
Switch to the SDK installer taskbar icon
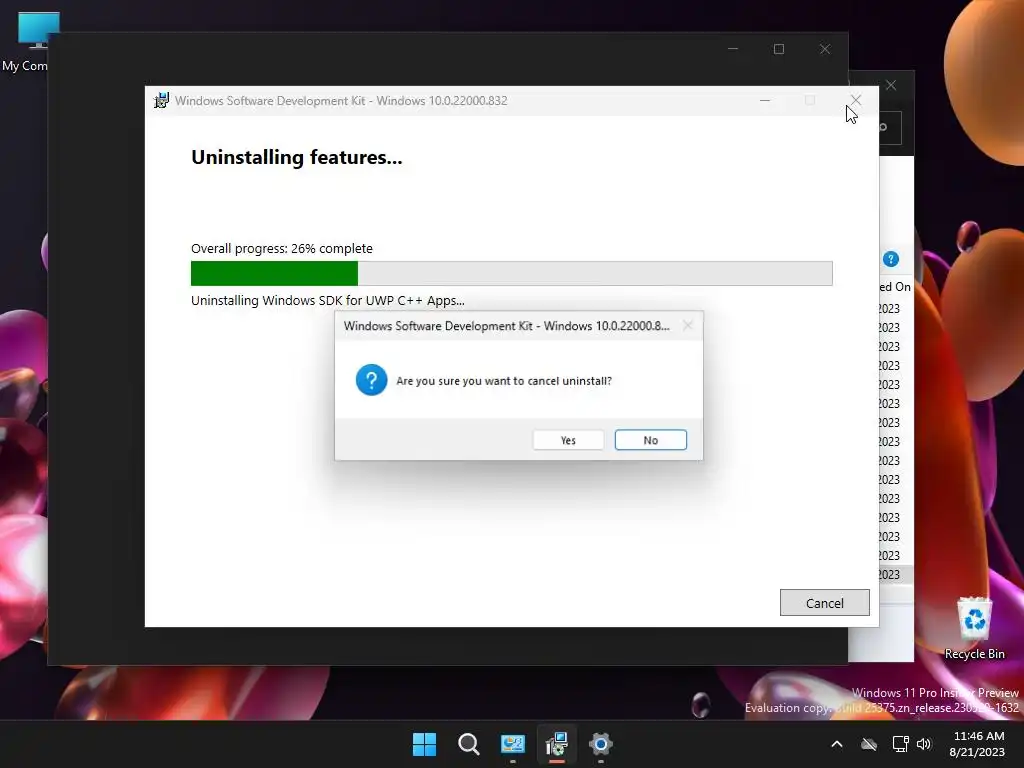(556, 744)
